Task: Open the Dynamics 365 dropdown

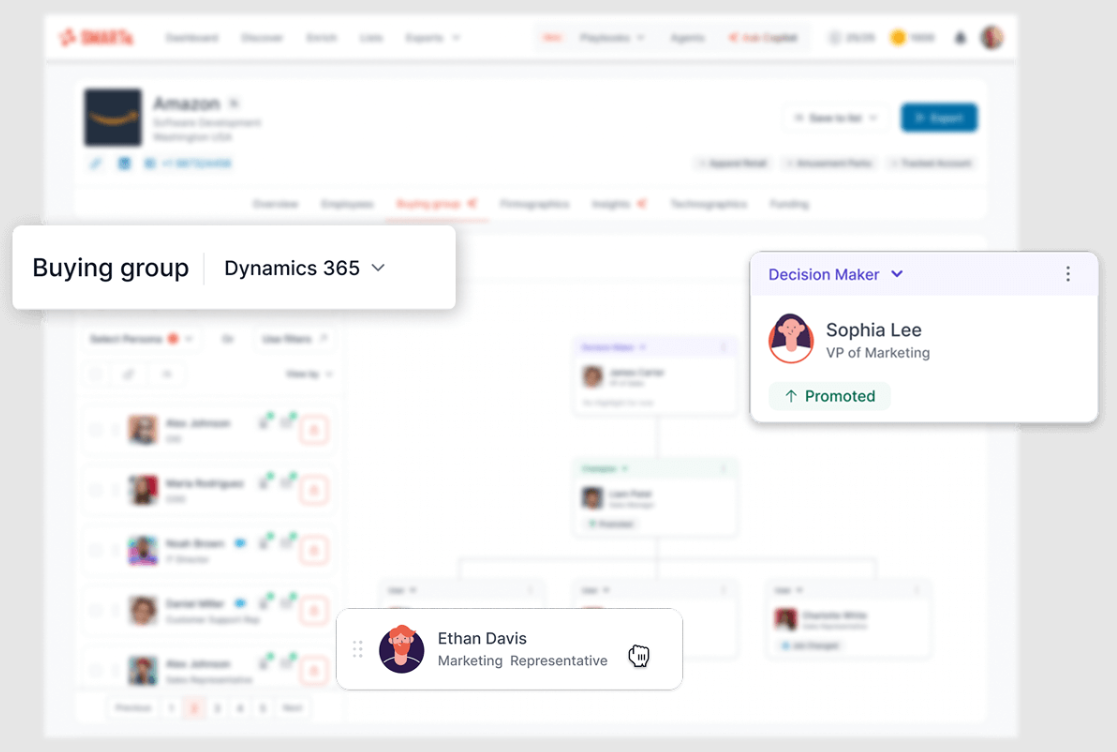Action: tap(304, 268)
